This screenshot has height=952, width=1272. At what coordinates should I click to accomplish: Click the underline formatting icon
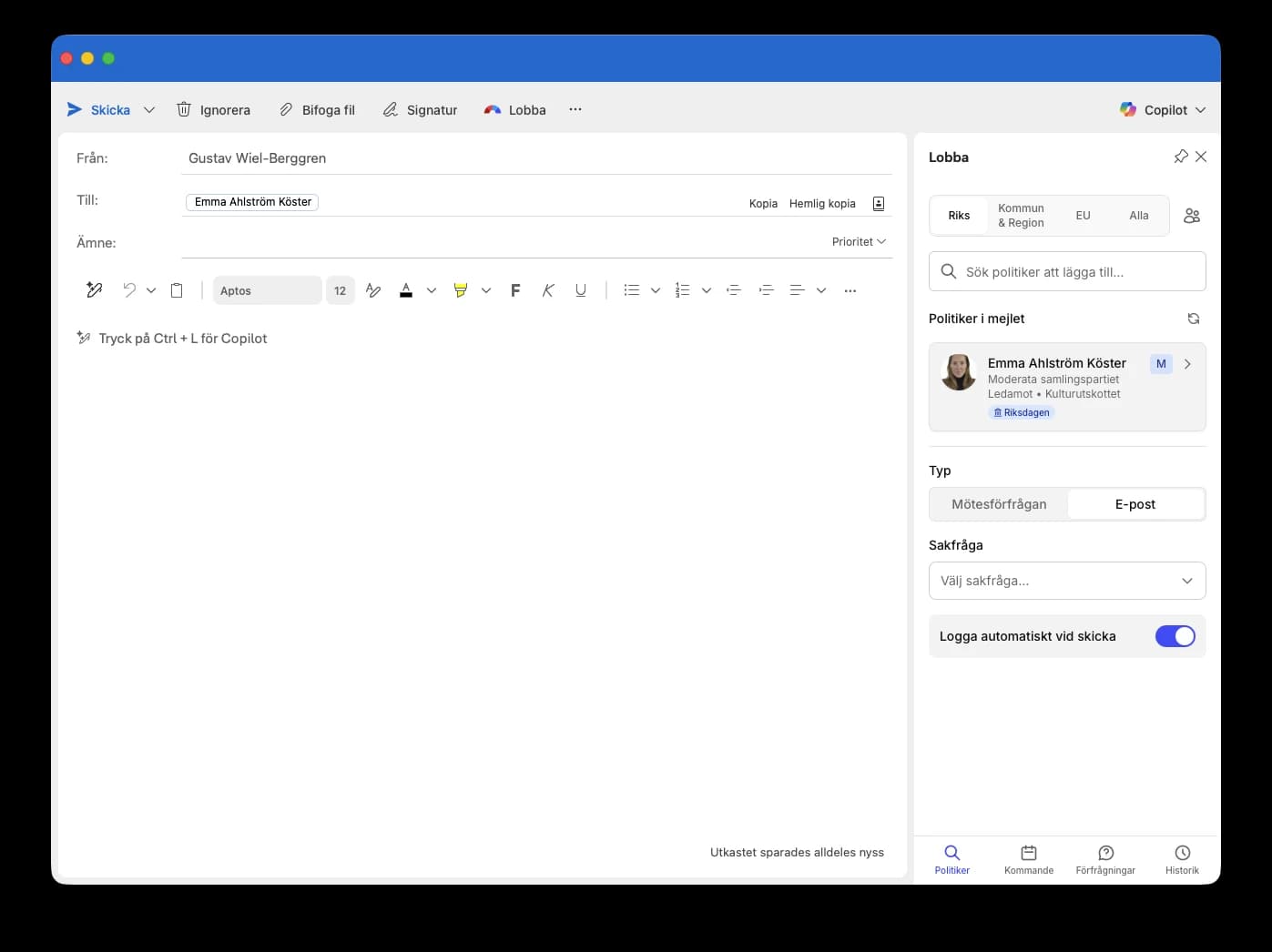coord(581,290)
